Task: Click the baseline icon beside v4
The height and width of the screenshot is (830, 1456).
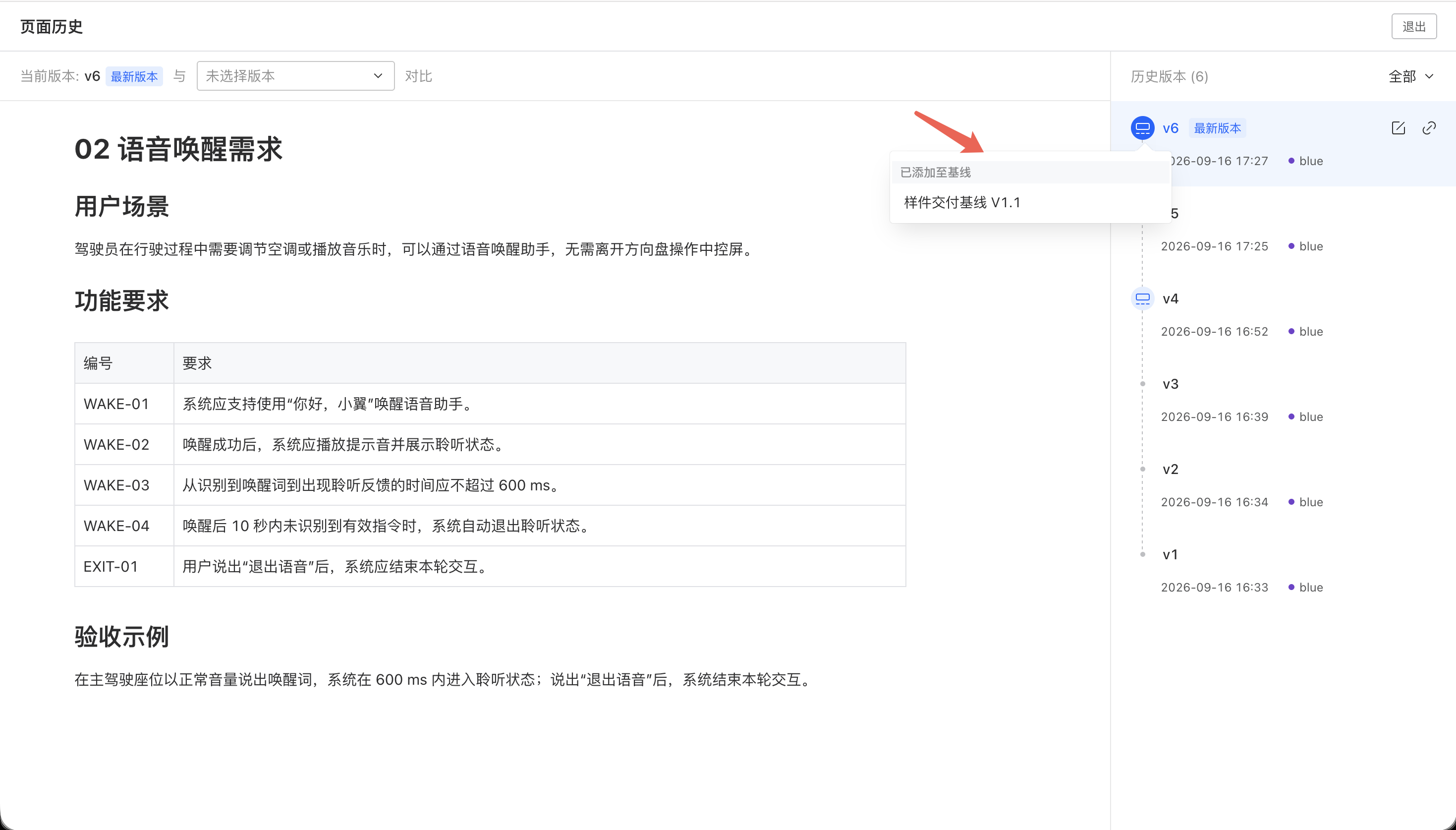Action: [1142, 298]
